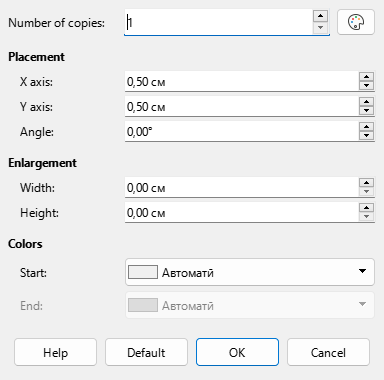
Task: Increase Height enlargement with up arrow
Action: point(367,208)
